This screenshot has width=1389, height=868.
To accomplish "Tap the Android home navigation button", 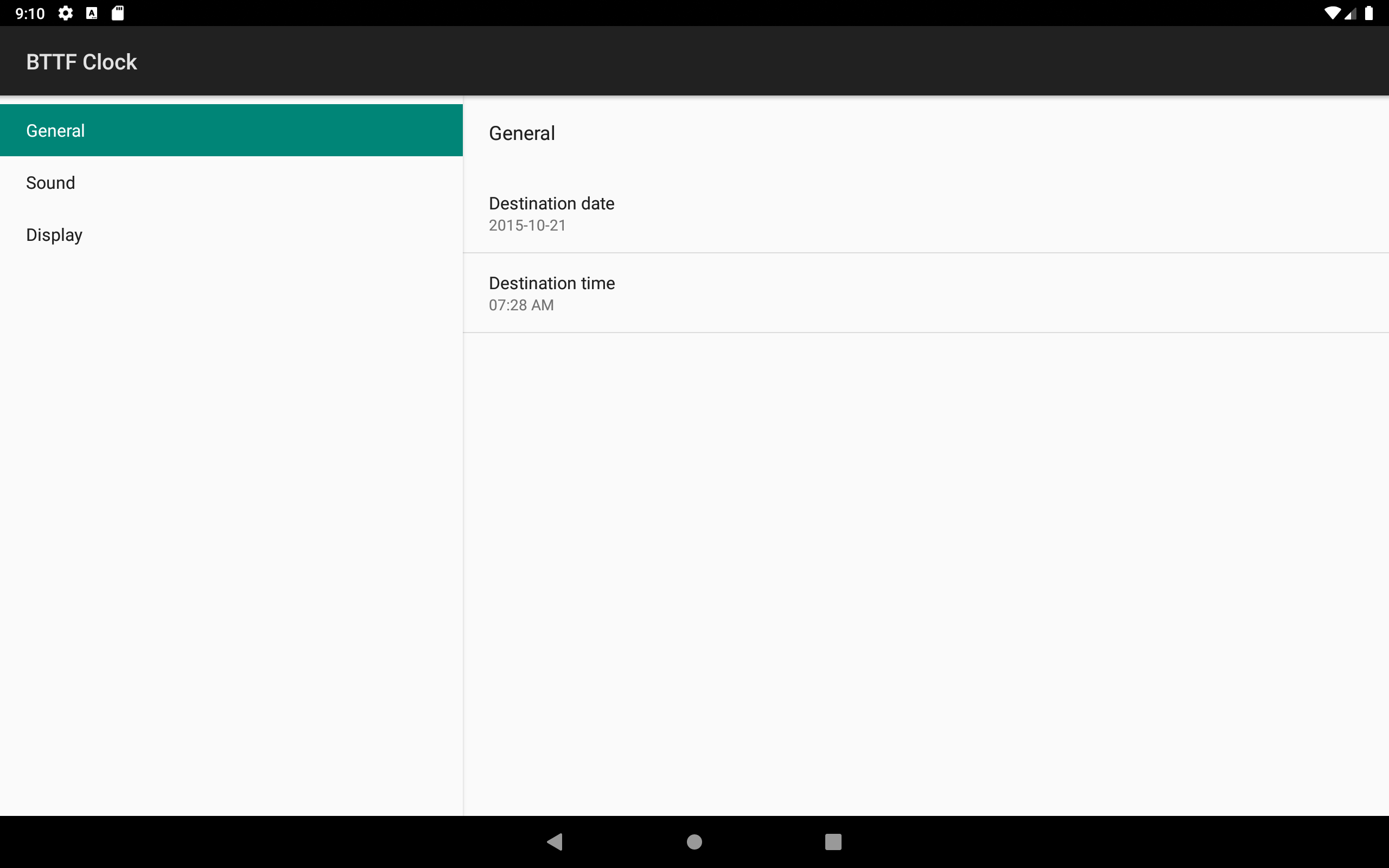I will point(694,841).
